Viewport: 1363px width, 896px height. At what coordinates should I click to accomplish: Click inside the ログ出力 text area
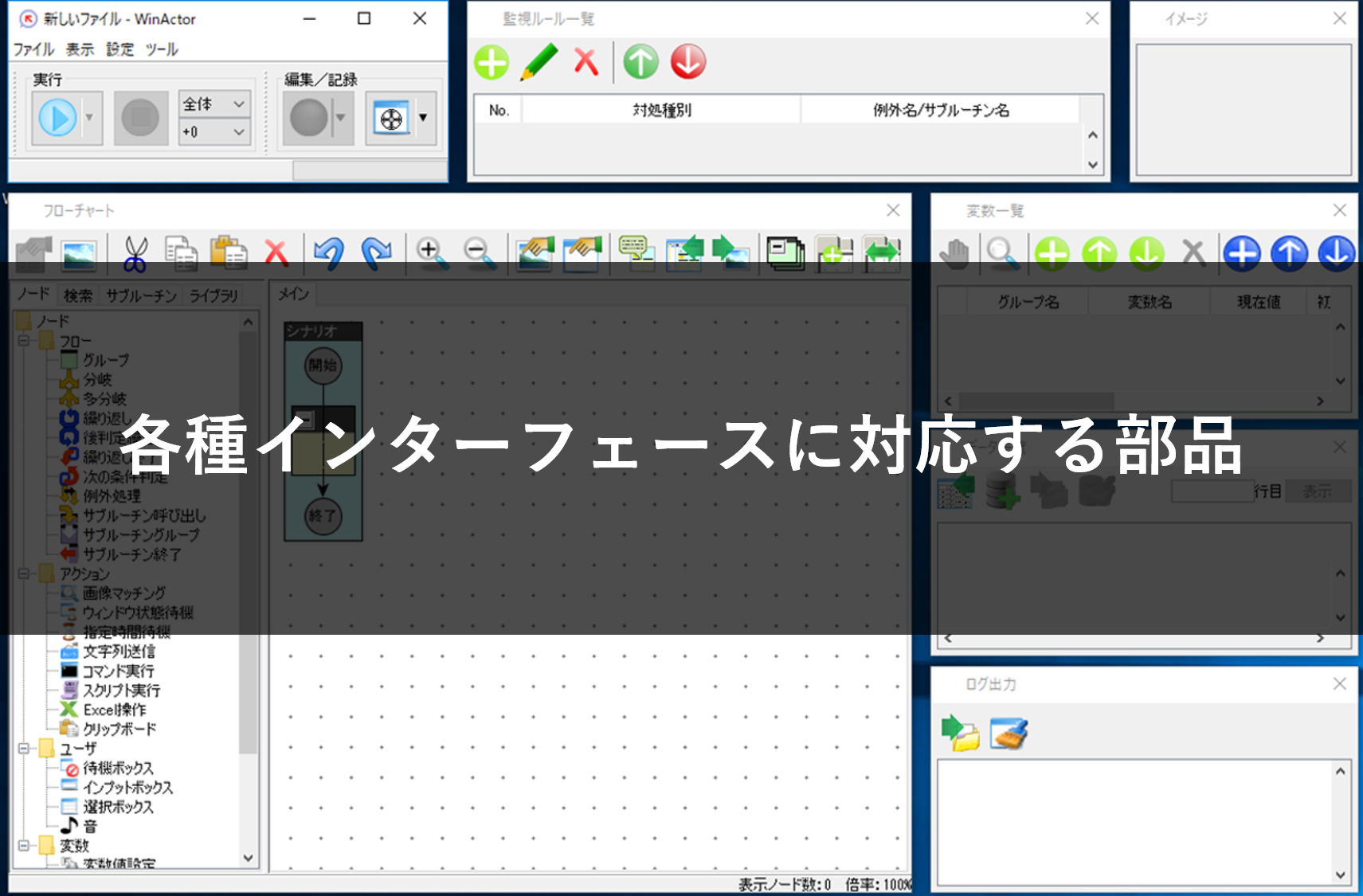click(x=1135, y=823)
